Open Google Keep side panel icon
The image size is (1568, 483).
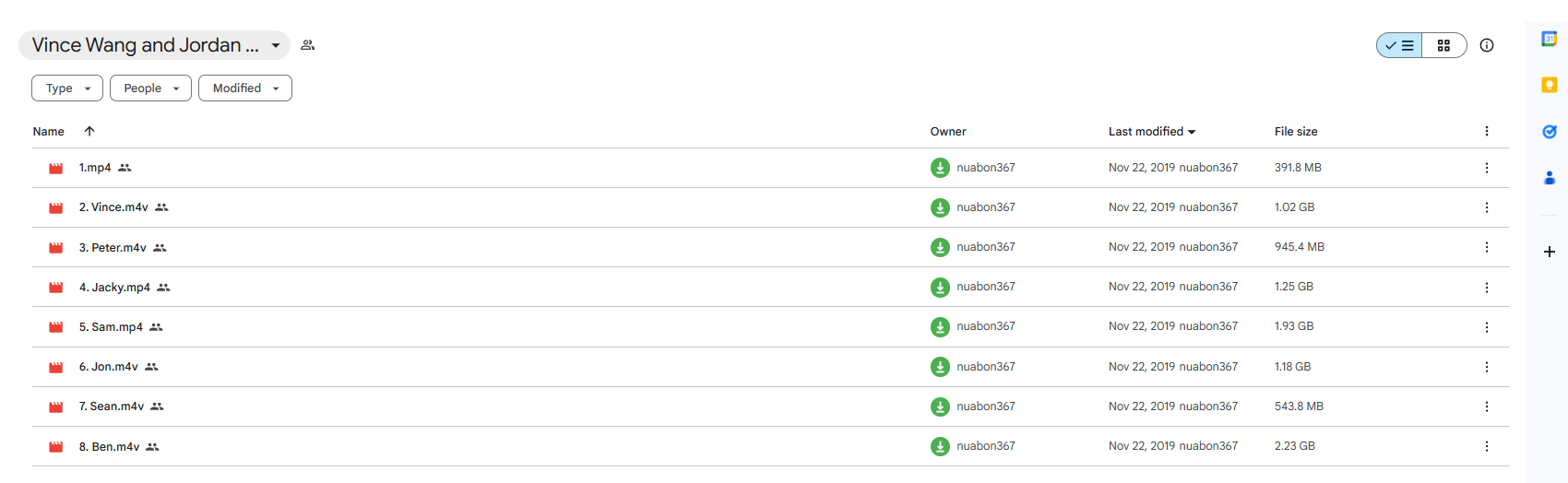pyautogui.click(x=1550, y=85)
